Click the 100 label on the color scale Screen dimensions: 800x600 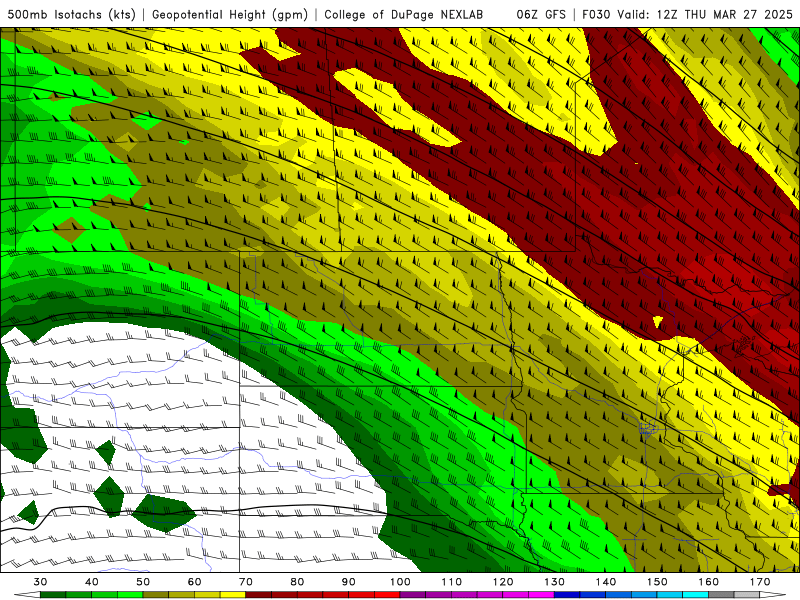400,582
